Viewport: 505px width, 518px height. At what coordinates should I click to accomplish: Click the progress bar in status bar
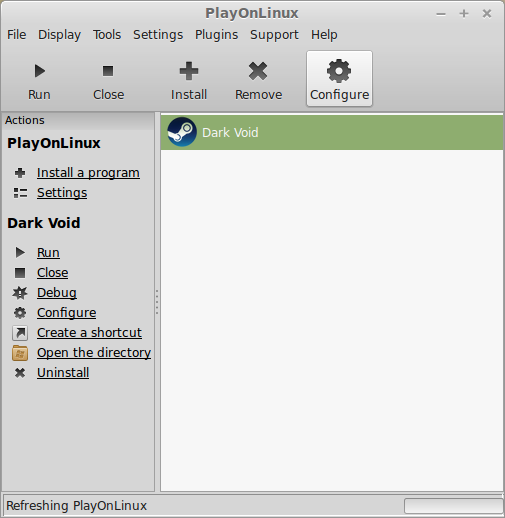coord(453,506)
